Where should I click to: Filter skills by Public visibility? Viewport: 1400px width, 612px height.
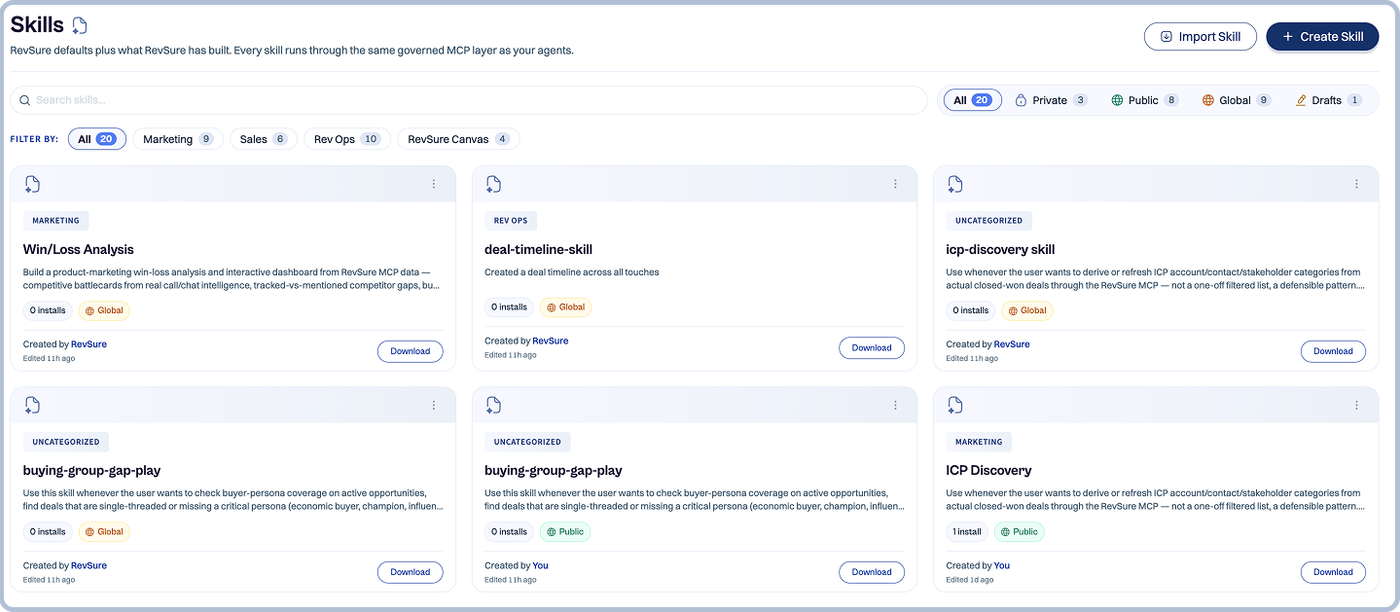[x=1144, y=100]
